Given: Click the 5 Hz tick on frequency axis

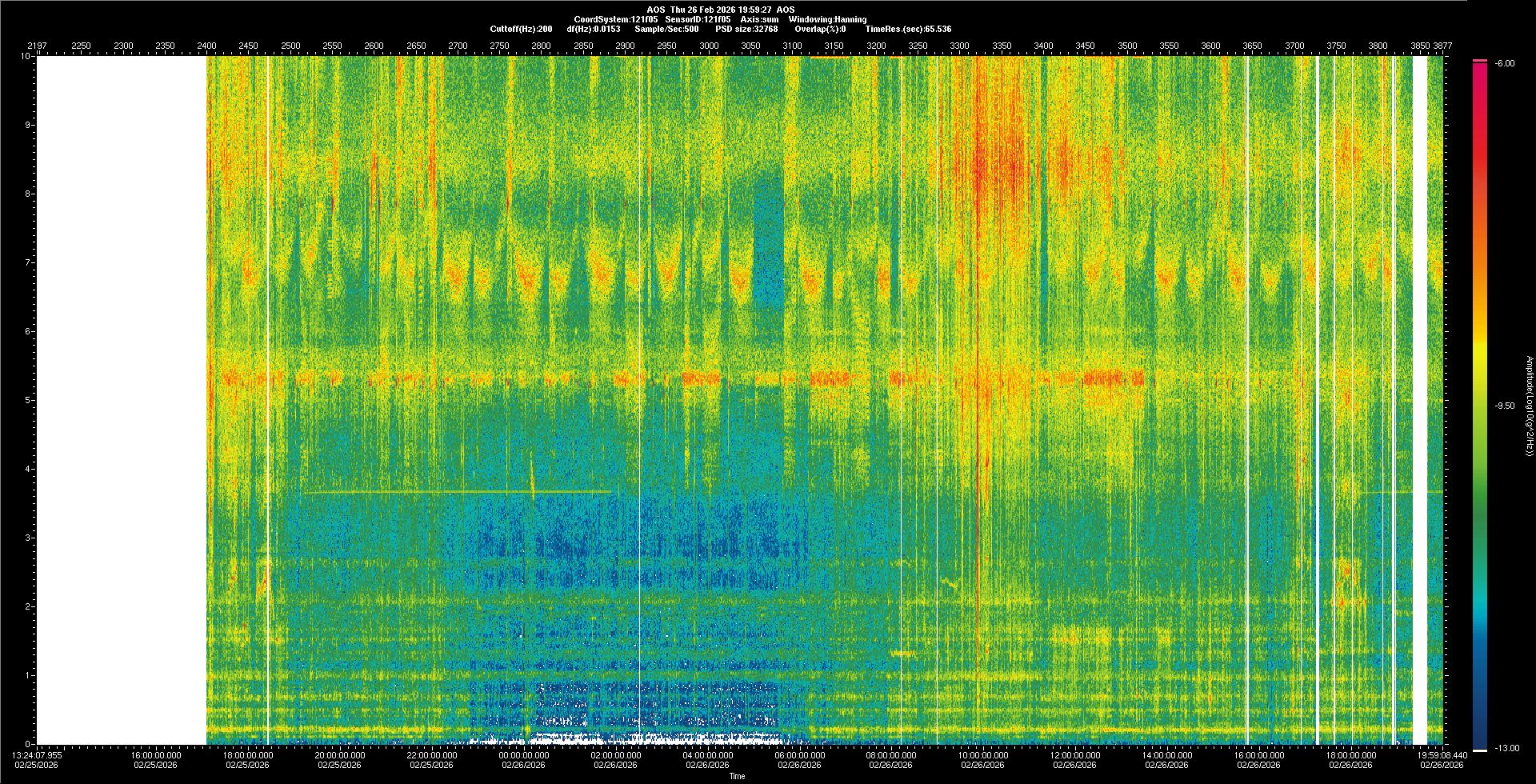Looking at the screenshot, I should coord(26,400).
